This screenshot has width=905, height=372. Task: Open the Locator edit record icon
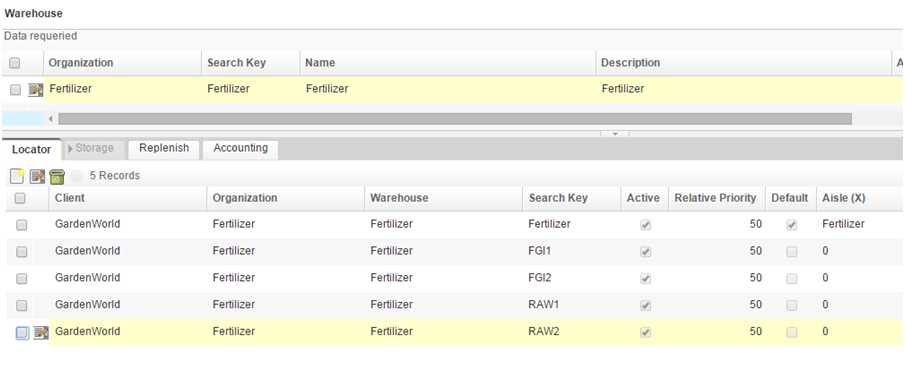(38, 176)
